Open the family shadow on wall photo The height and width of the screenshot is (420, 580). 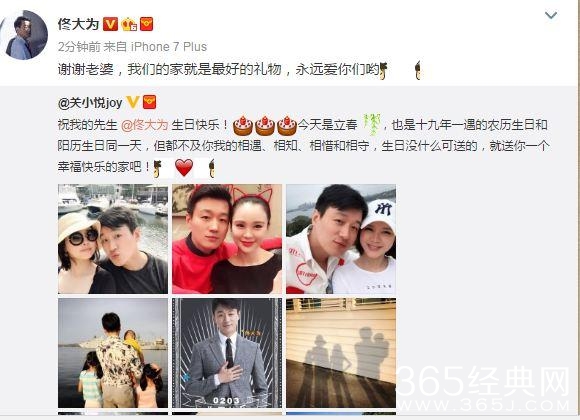coord(341,353)
